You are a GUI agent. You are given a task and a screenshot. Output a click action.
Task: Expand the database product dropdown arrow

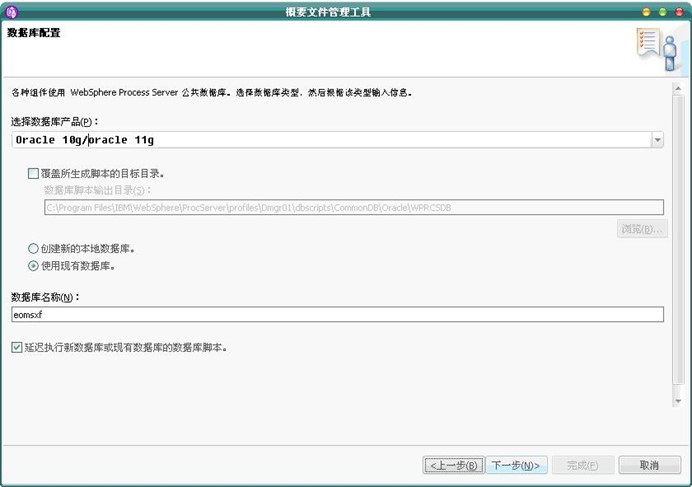(x=657, y=140)
